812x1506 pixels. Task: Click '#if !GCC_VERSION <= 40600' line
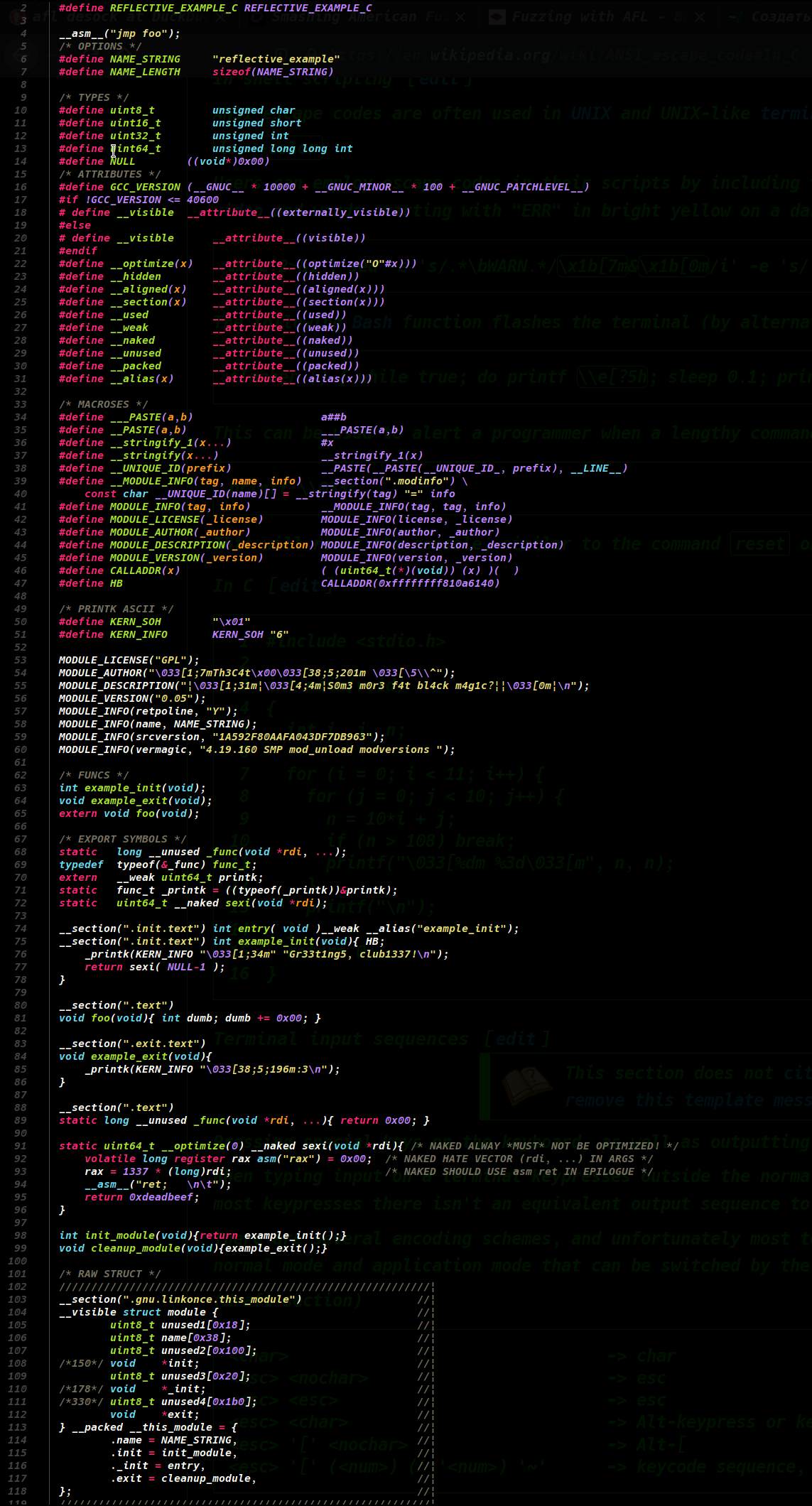[x=139, y=200]
